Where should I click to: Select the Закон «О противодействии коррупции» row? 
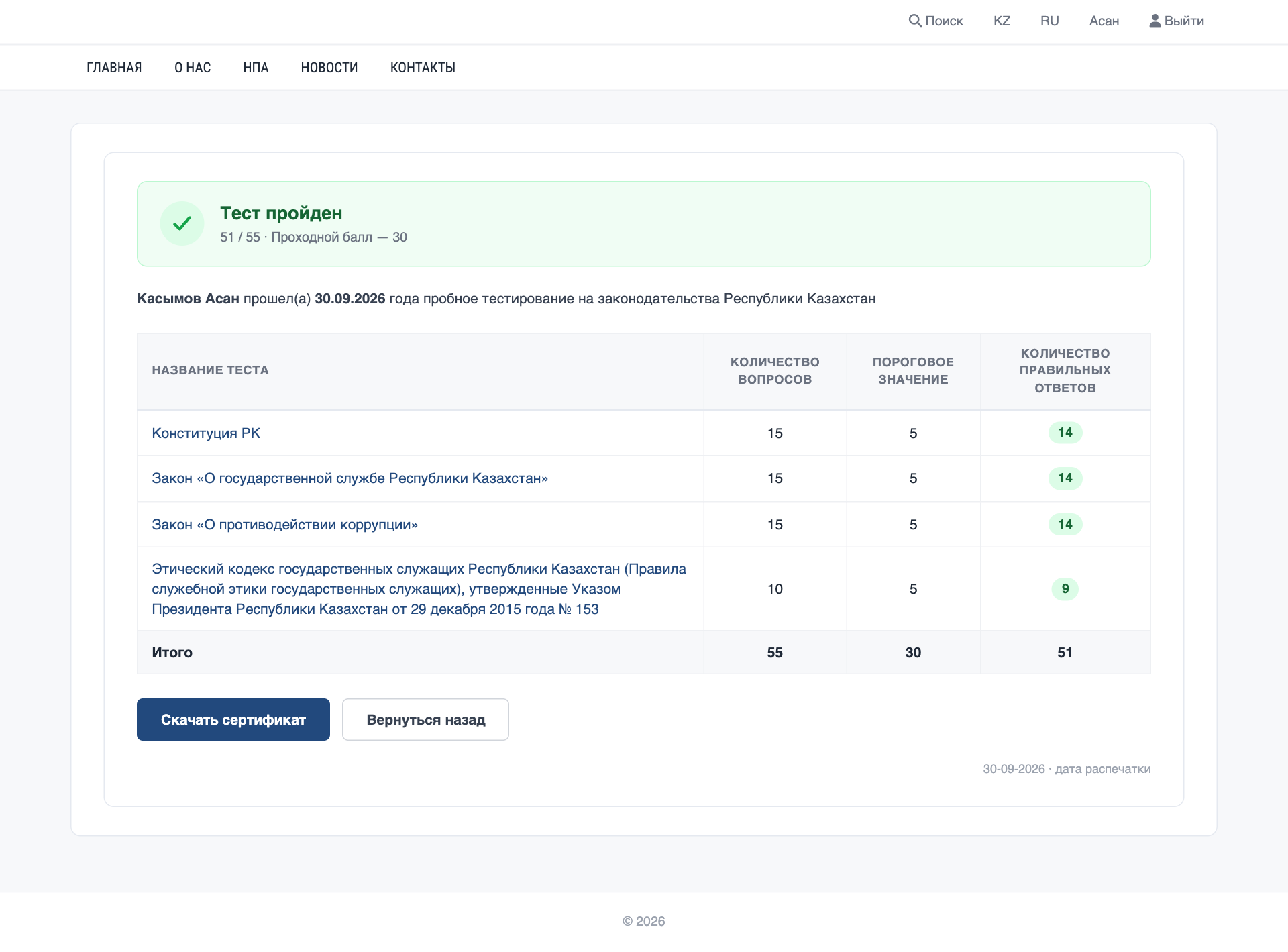coord(644,525)
